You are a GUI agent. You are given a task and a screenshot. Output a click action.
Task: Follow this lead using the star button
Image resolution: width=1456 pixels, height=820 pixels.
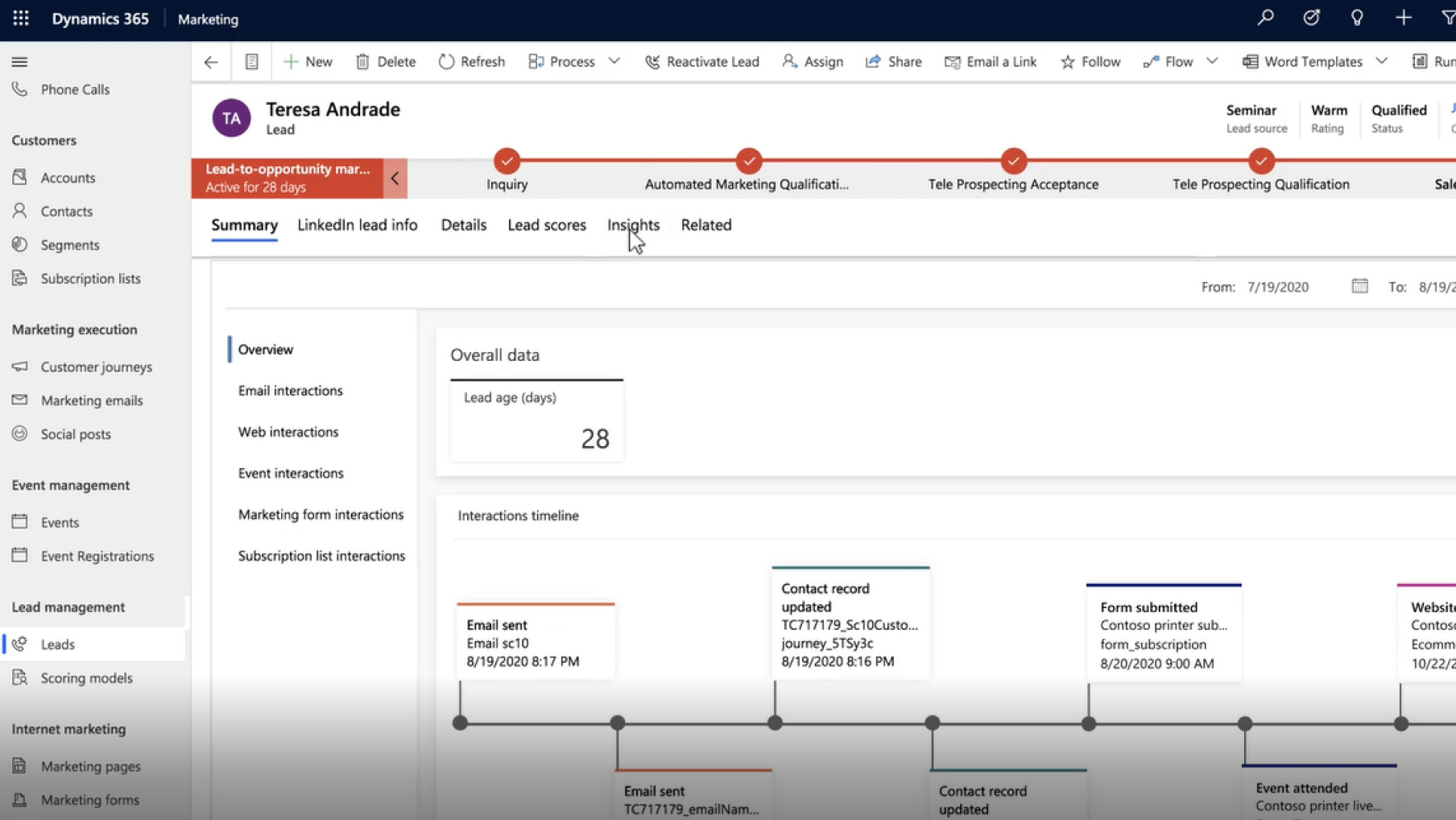(1090, 62)
